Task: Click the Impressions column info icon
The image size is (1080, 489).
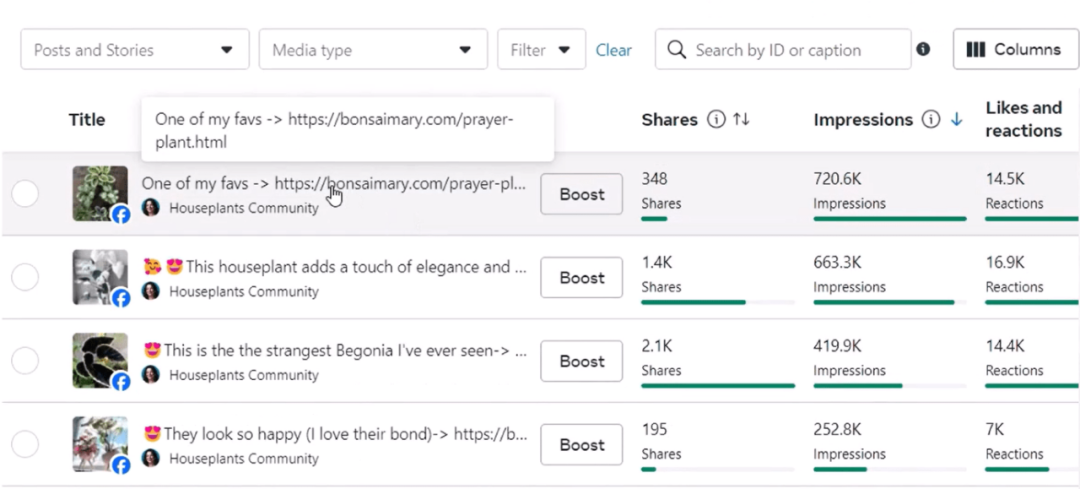Action: (x=931, y=120)
